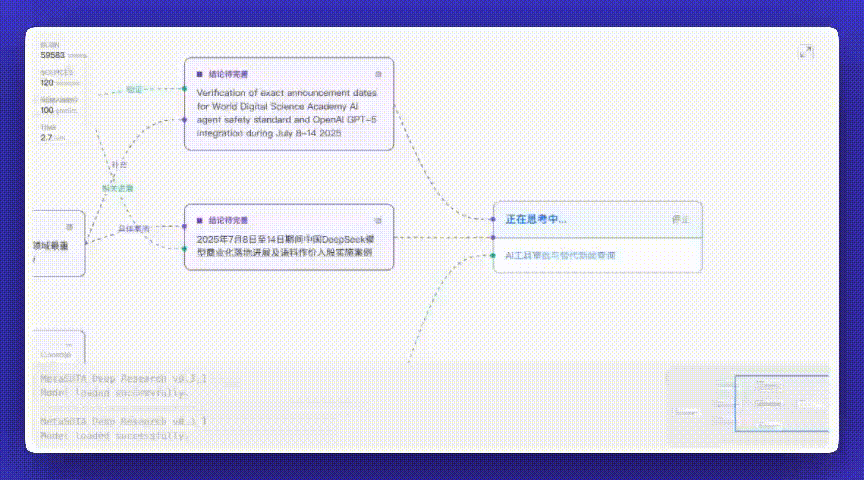Click the top purple connector dot on thinking node

[493, 219]
